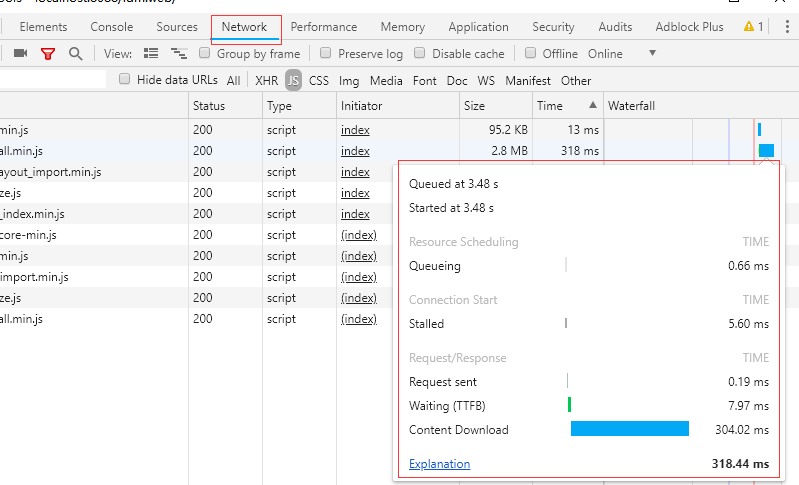
Task: Sort by the Size column header
Action: click(496, 105)
